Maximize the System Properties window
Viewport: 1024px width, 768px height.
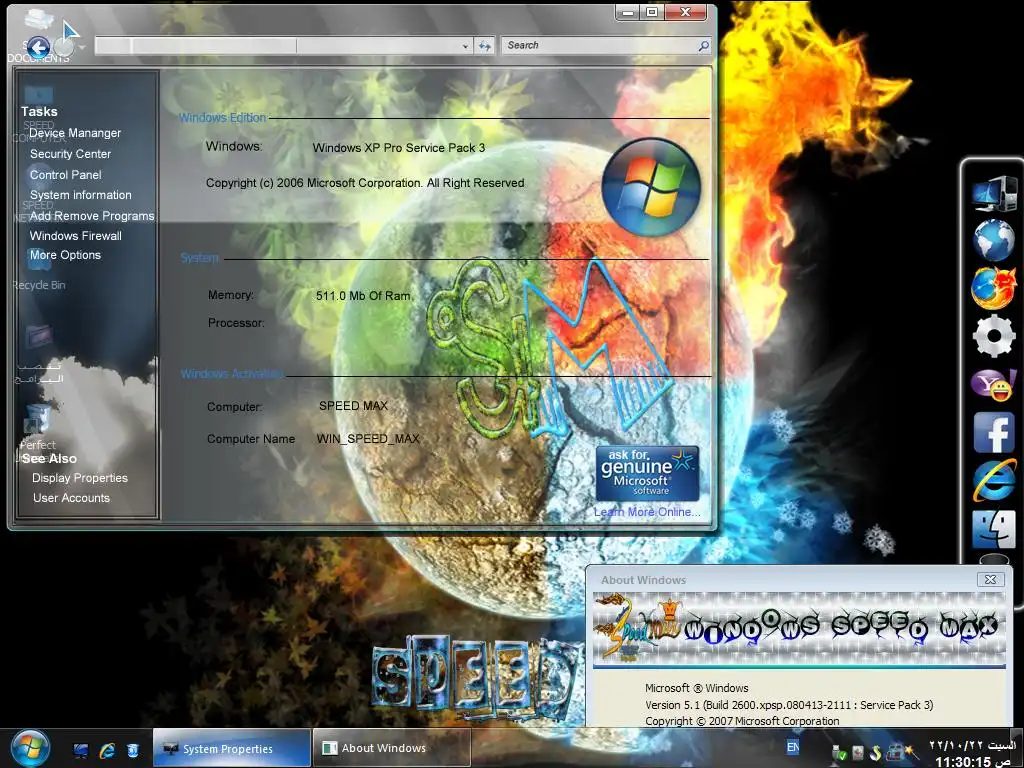tap(652, 12)
